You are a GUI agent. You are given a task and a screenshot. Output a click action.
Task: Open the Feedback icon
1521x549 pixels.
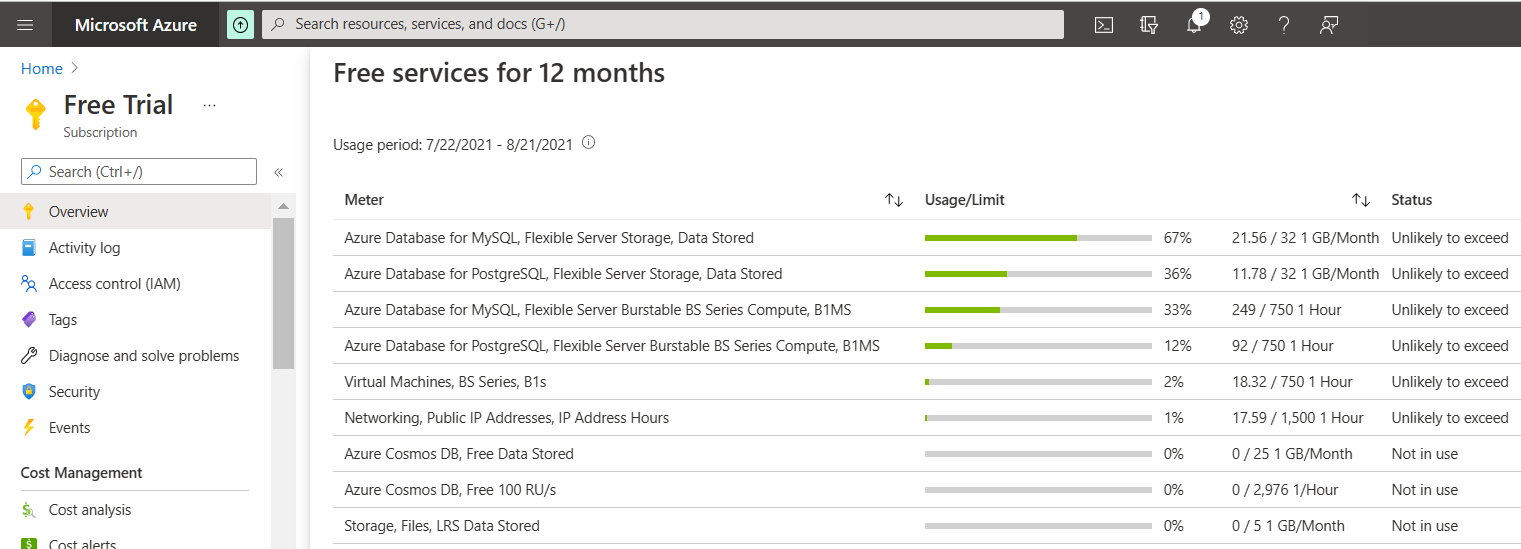1329,25
